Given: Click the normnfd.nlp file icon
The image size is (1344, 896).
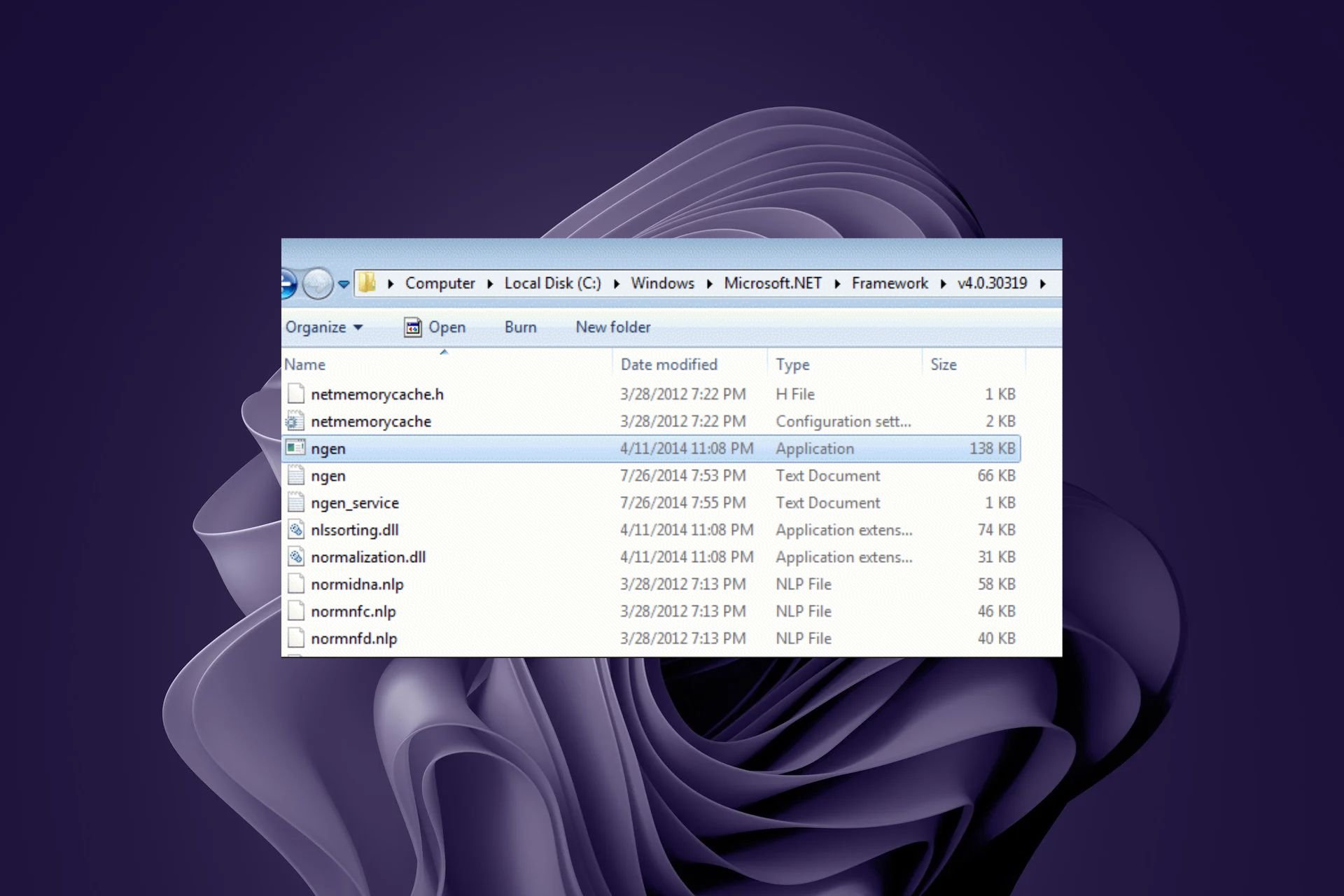Looking at the screenshot, I should (x=296, y=638).
